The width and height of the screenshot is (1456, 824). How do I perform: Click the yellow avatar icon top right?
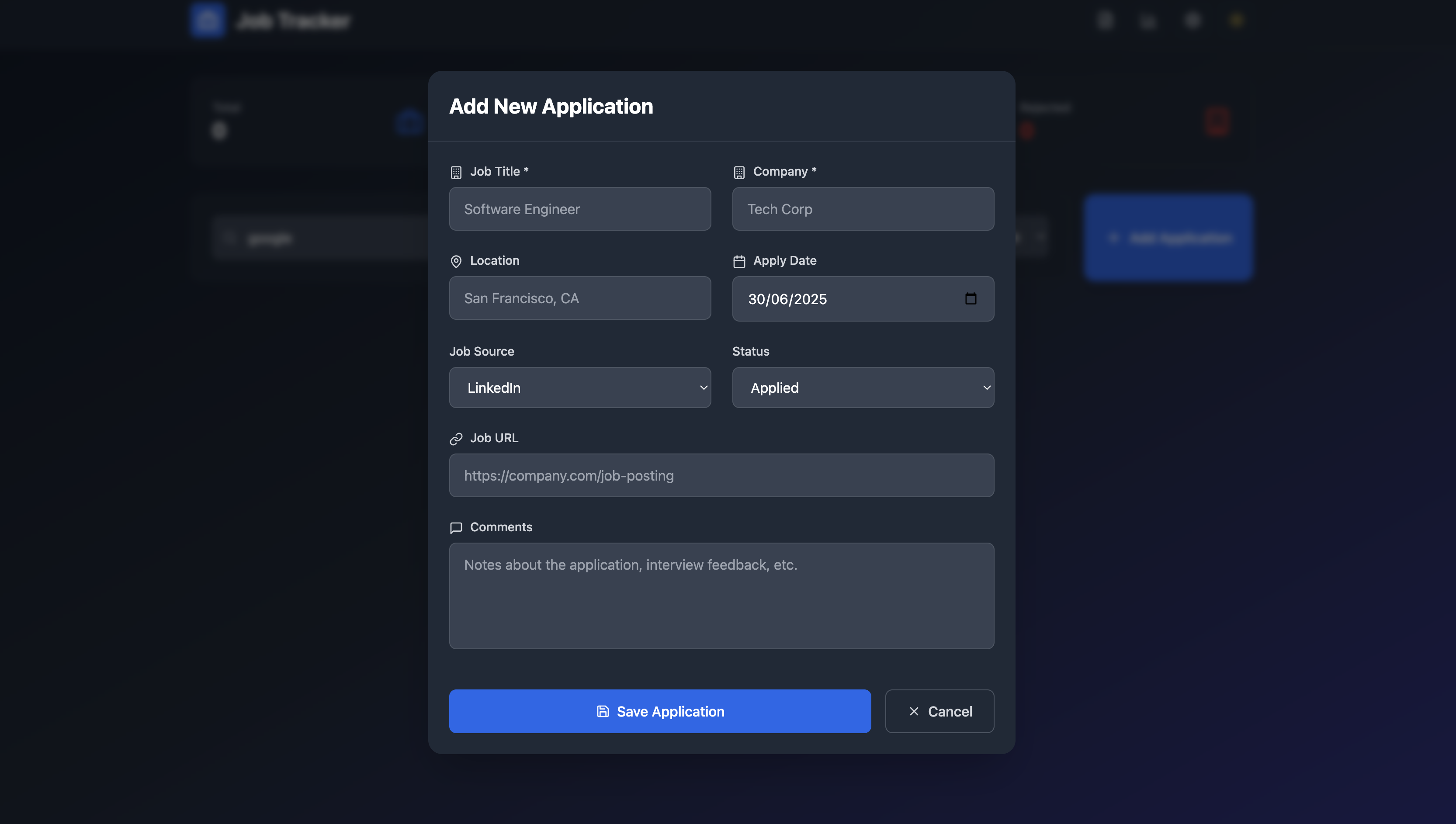tap(1237, 21)
